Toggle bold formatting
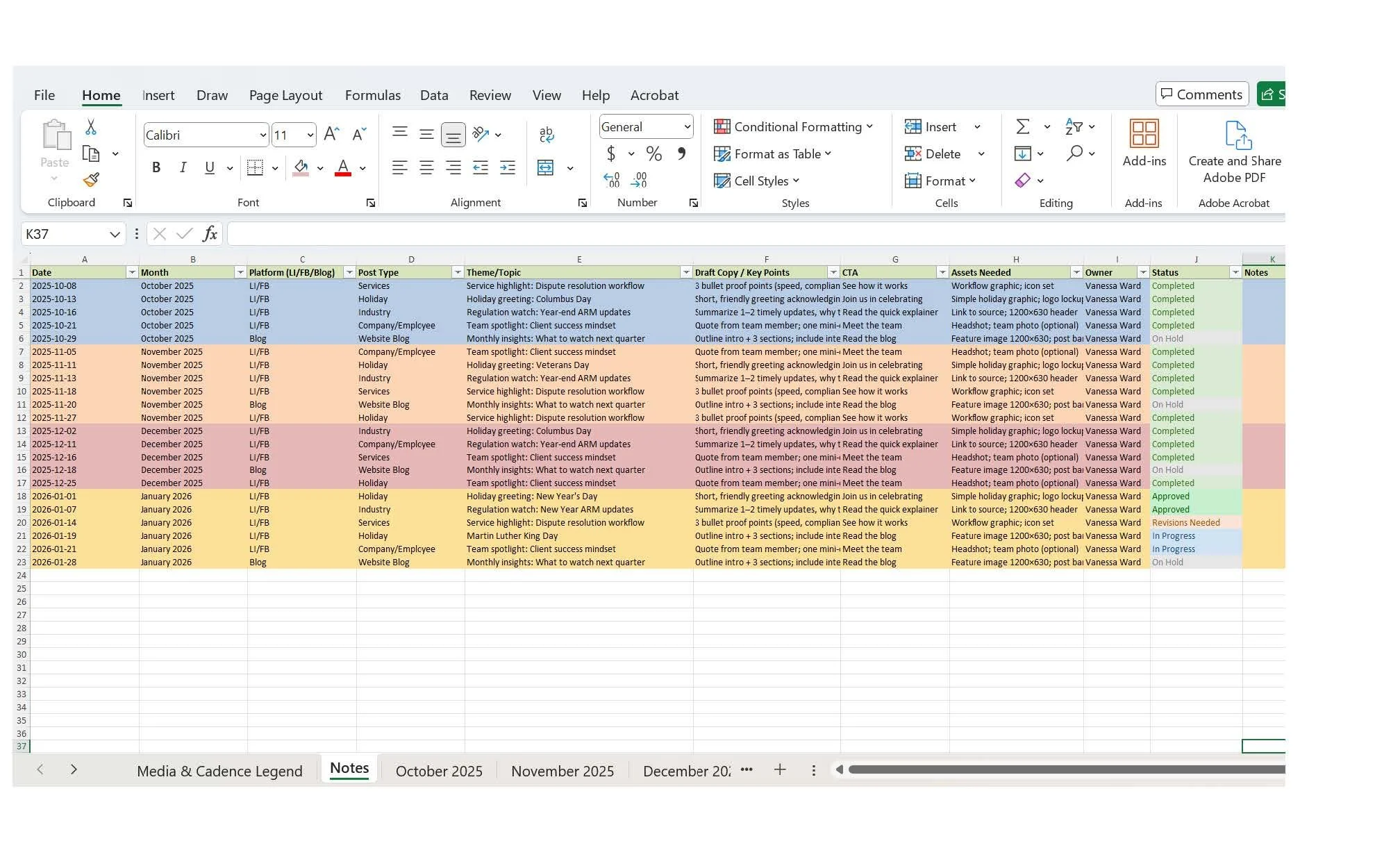 coord(156,167)
